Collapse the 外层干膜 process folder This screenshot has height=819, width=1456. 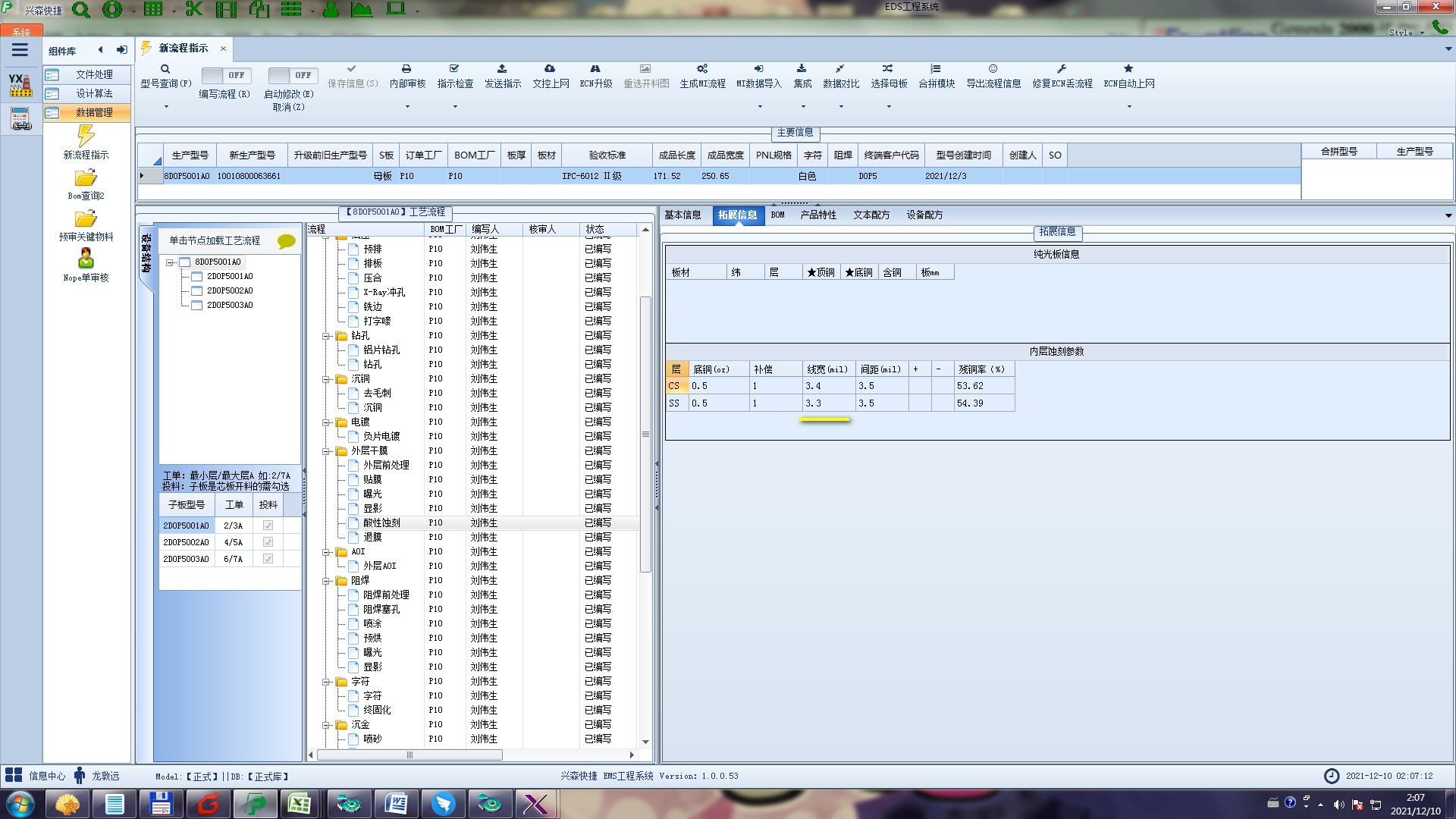327,451
